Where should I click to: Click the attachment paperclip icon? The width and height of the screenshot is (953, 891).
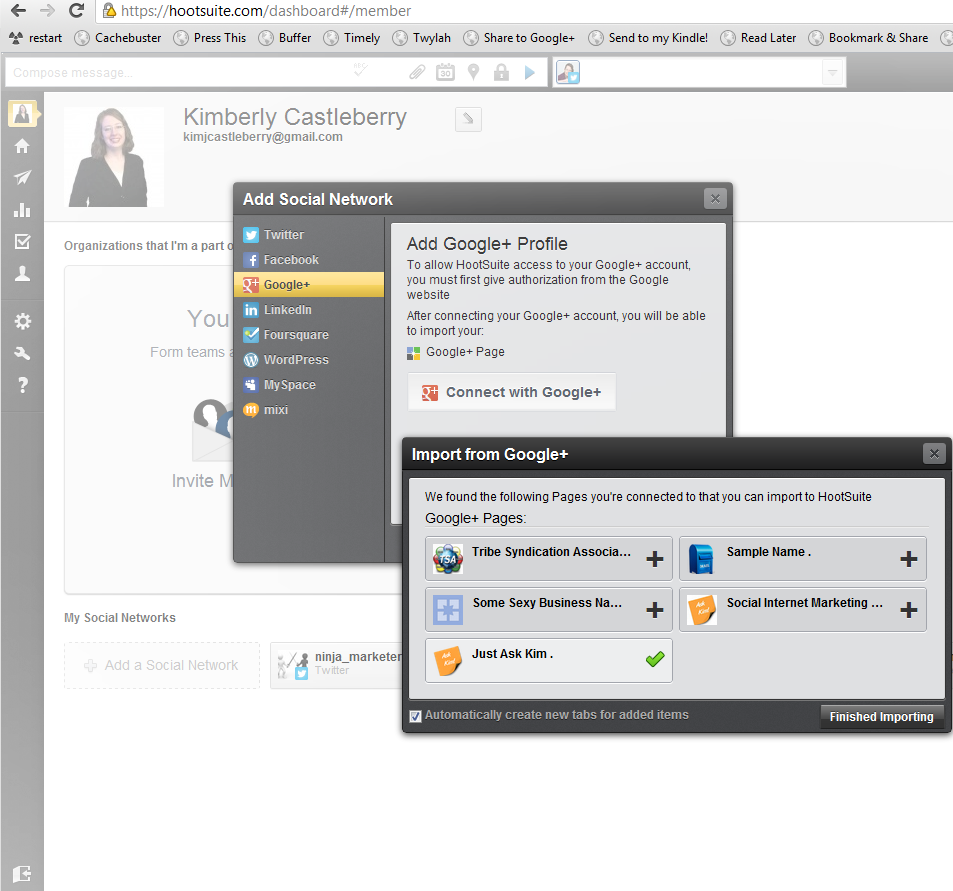[417, 73]
